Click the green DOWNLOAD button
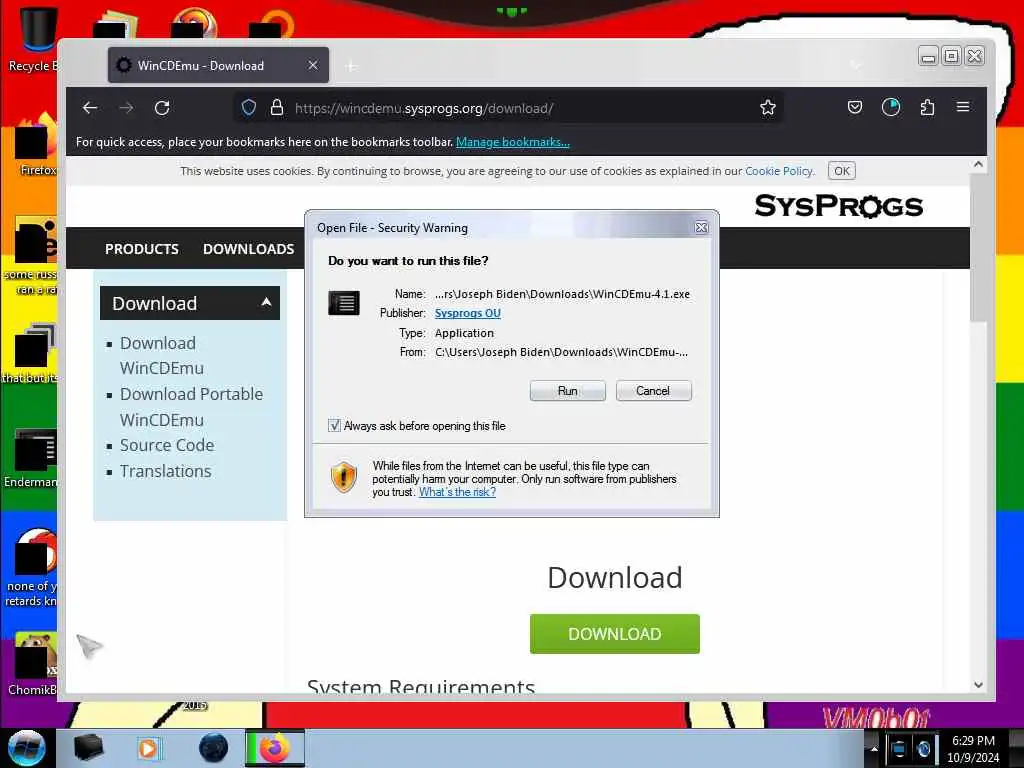Screen dimensions: 1024x768 click(x=615, y=633)
